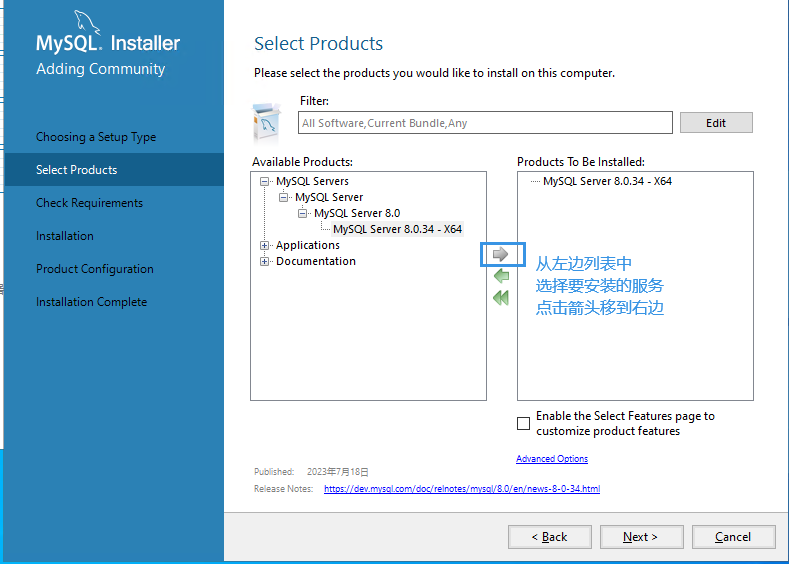Enable the Select Features page checkbox
This screenshot has width=789, height=564.
(x=523, y=423)
